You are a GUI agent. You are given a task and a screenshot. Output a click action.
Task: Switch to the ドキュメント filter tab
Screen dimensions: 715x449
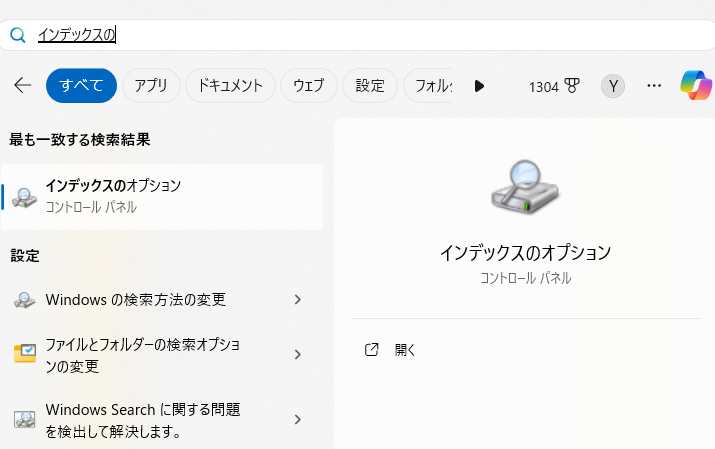[230, 86]
